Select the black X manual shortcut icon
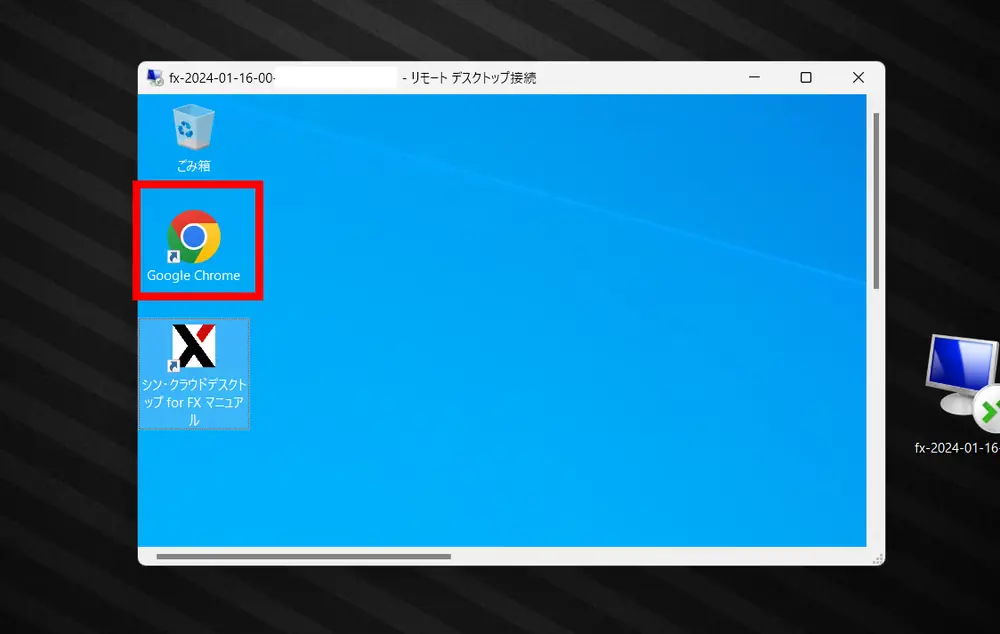The height and width of the screenshot is (634, 1000). click(x=194, y=346)
